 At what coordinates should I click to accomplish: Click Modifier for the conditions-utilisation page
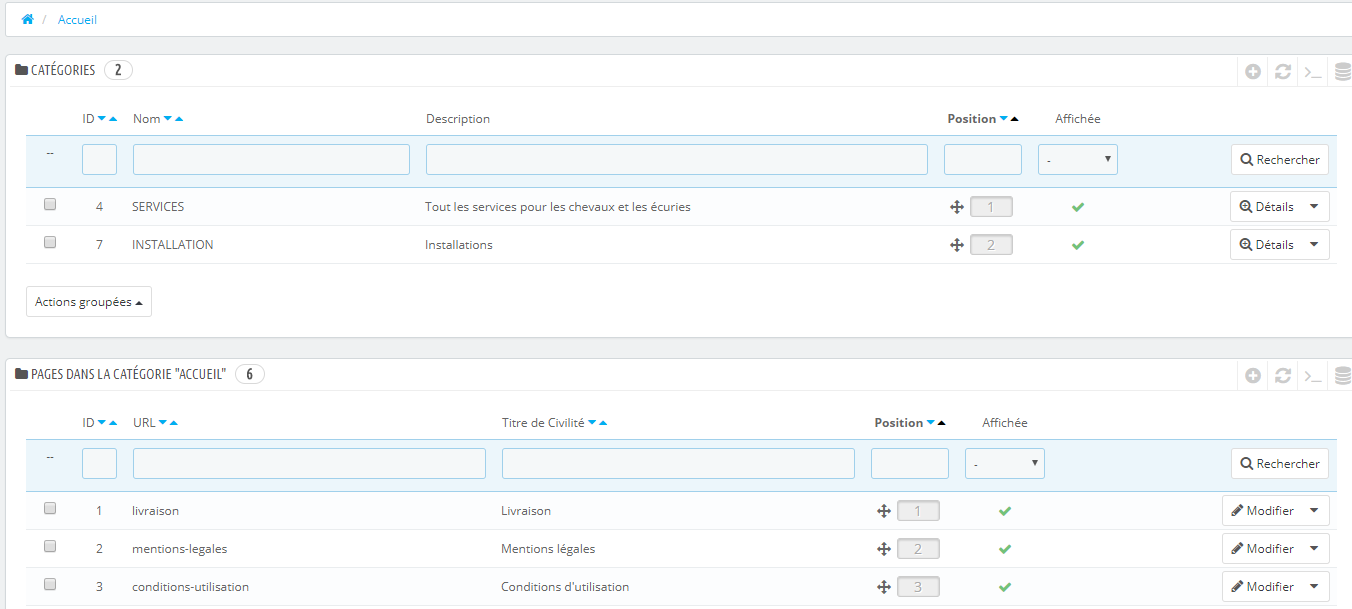click(1263, 587)
